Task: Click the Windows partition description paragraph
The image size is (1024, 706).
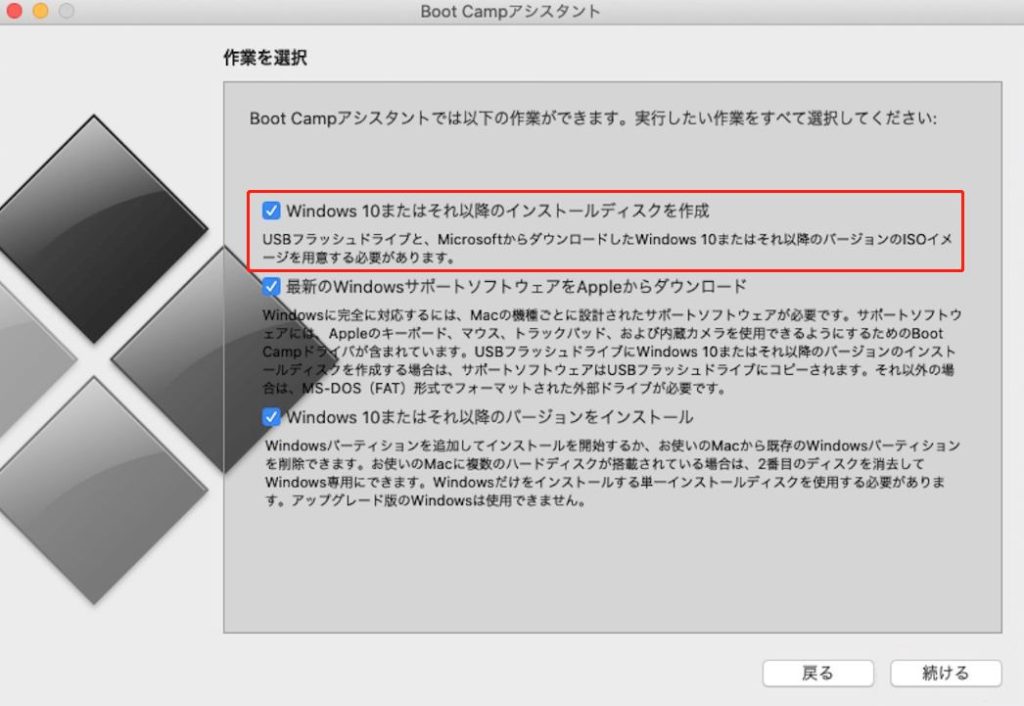Action: 612,473
